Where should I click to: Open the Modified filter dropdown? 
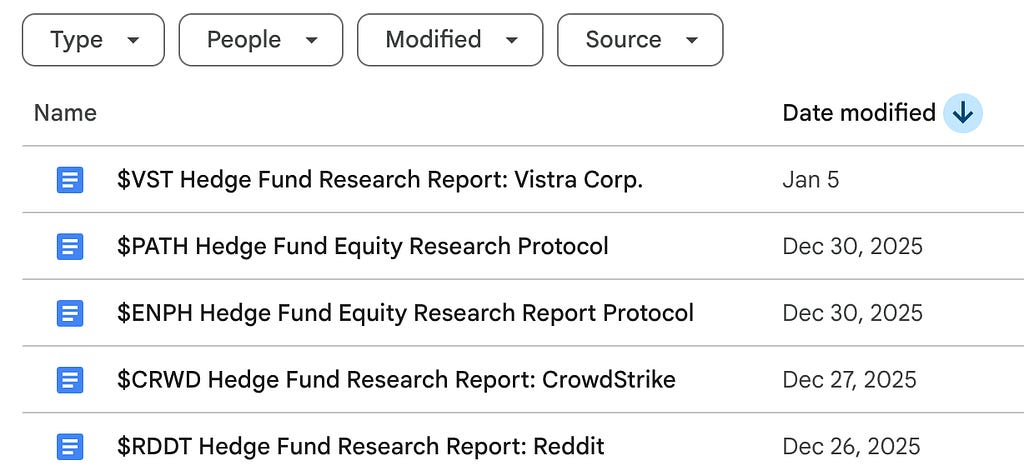[x=450, y=40]
